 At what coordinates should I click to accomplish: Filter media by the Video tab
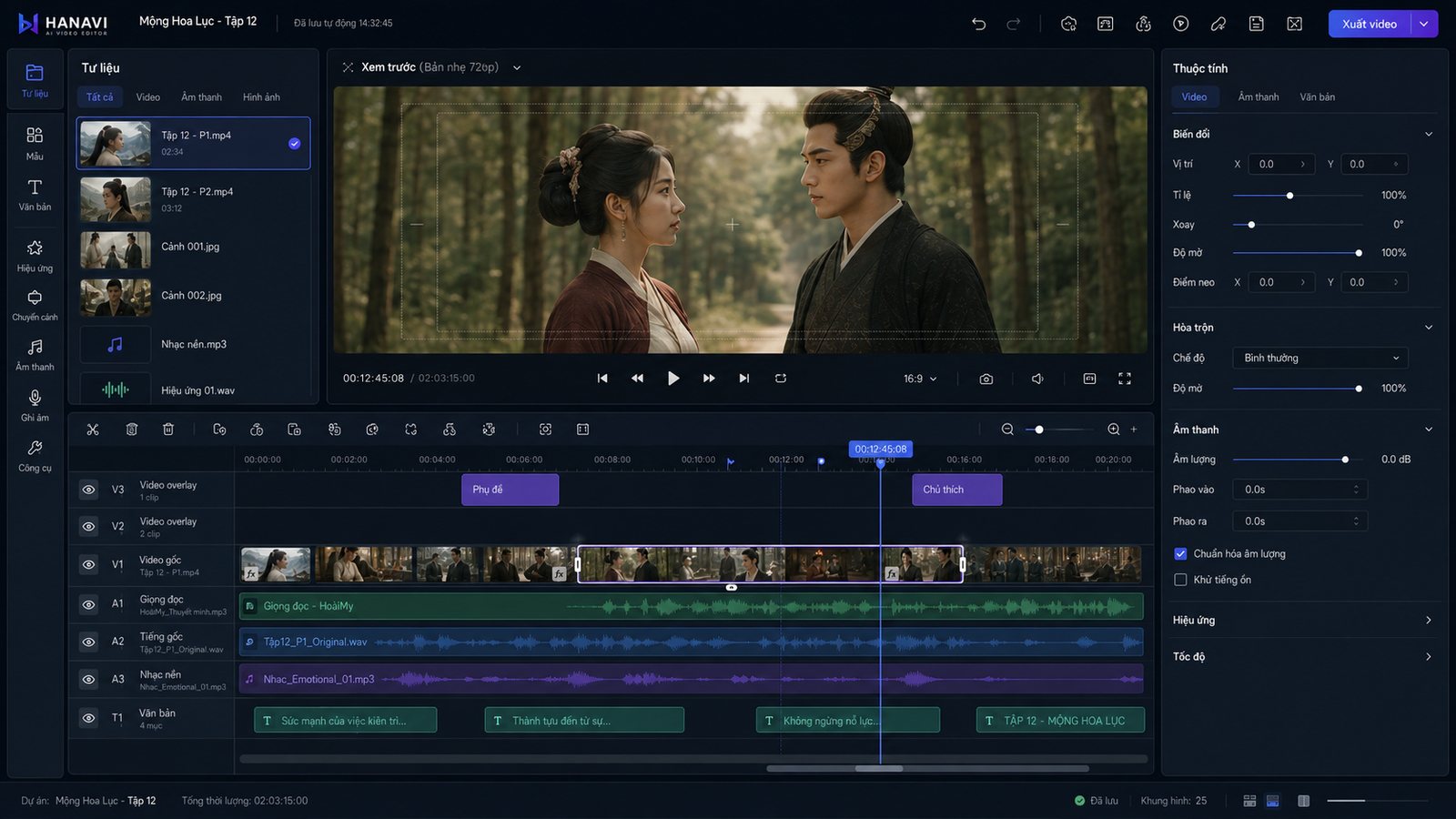148,97
